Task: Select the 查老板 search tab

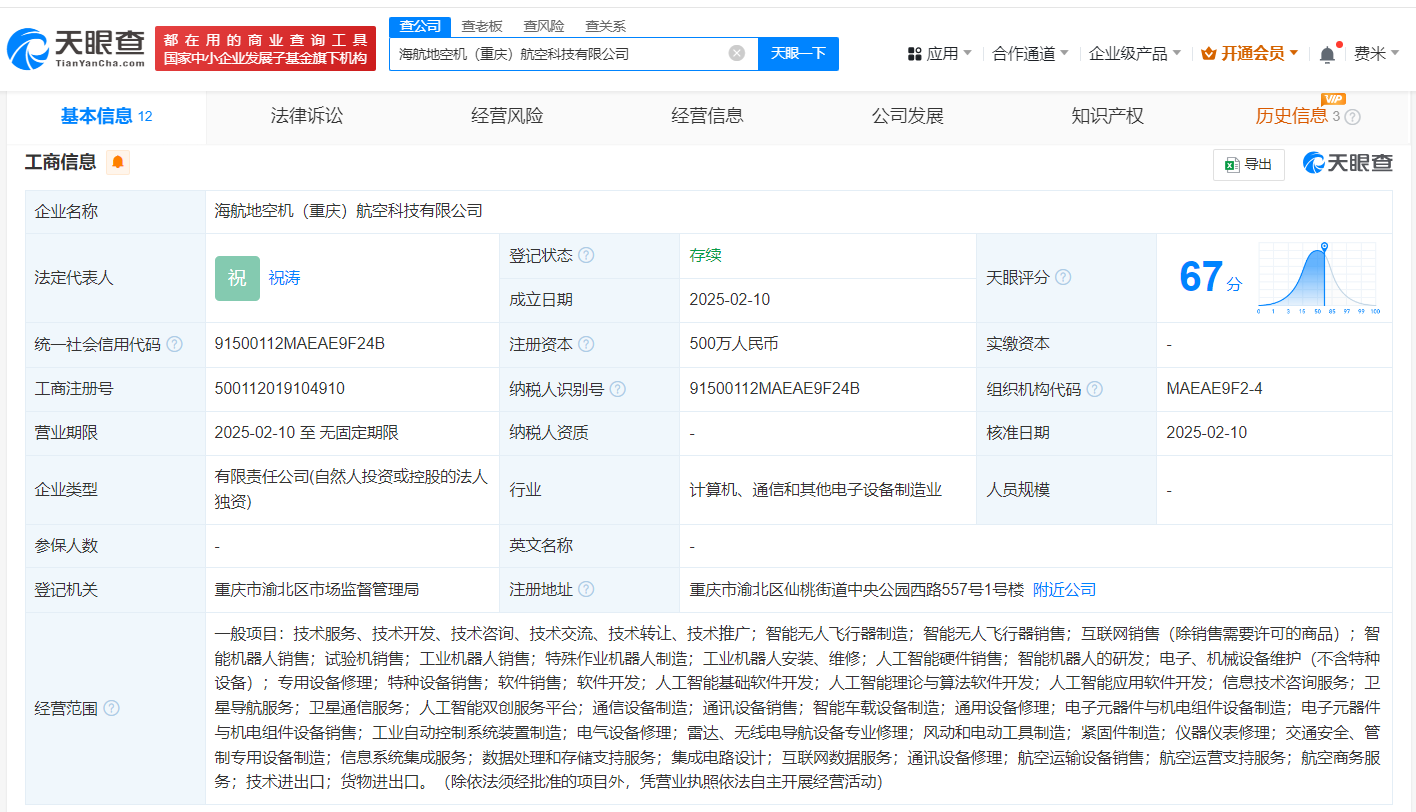Action: [482, 26]
